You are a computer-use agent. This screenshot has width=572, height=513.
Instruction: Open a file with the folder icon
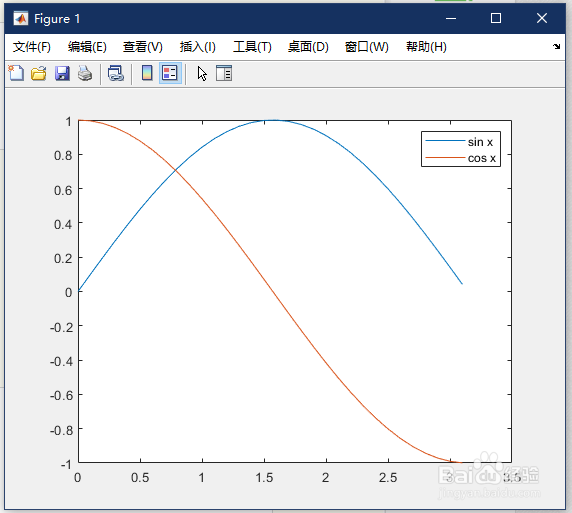click(x=39, y=73)
